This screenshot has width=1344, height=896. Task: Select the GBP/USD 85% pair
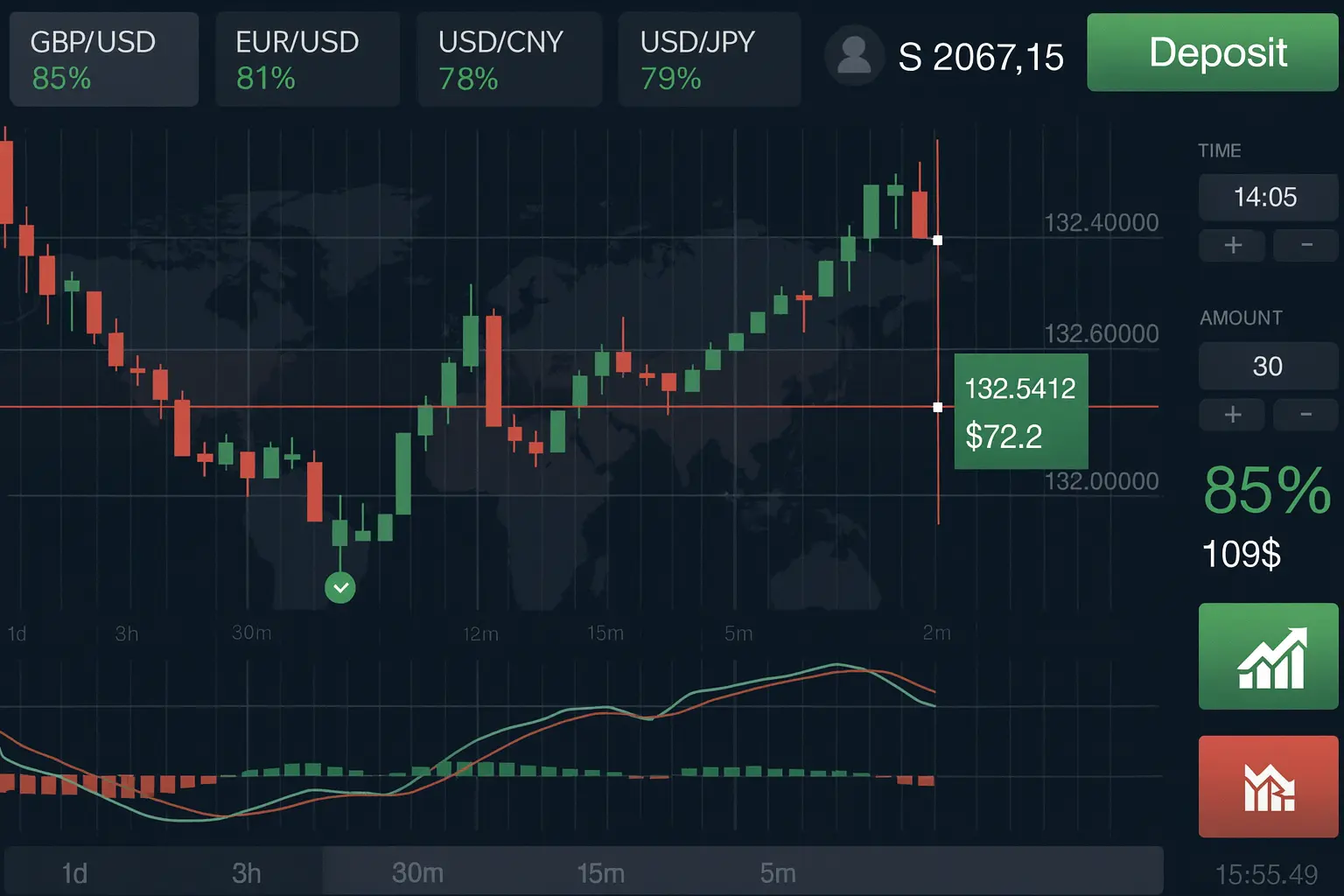click(x=103, y=58)
